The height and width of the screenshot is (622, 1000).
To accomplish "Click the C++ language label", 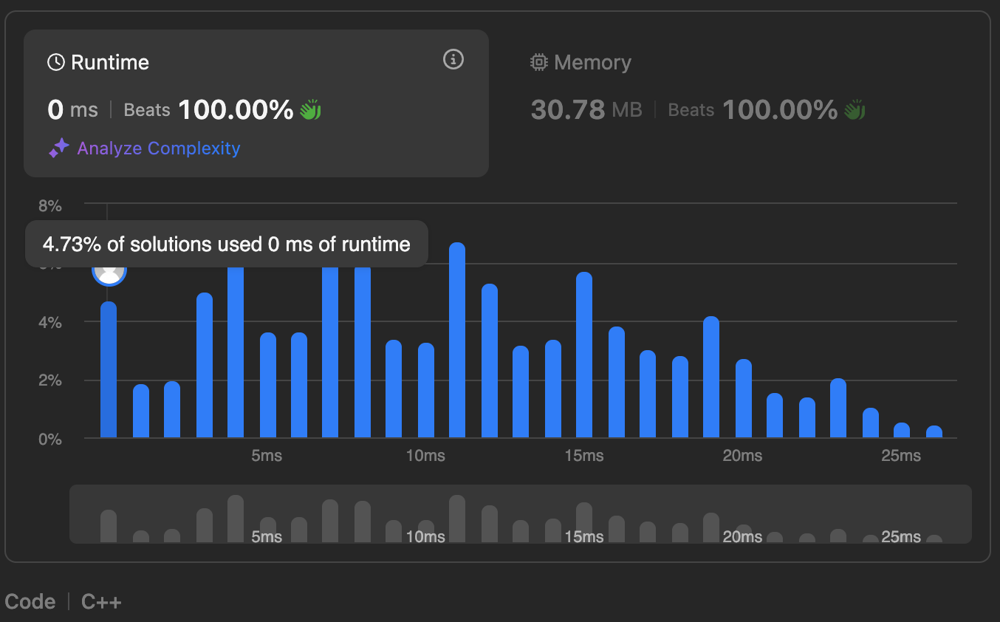I will tap(101, 602).
